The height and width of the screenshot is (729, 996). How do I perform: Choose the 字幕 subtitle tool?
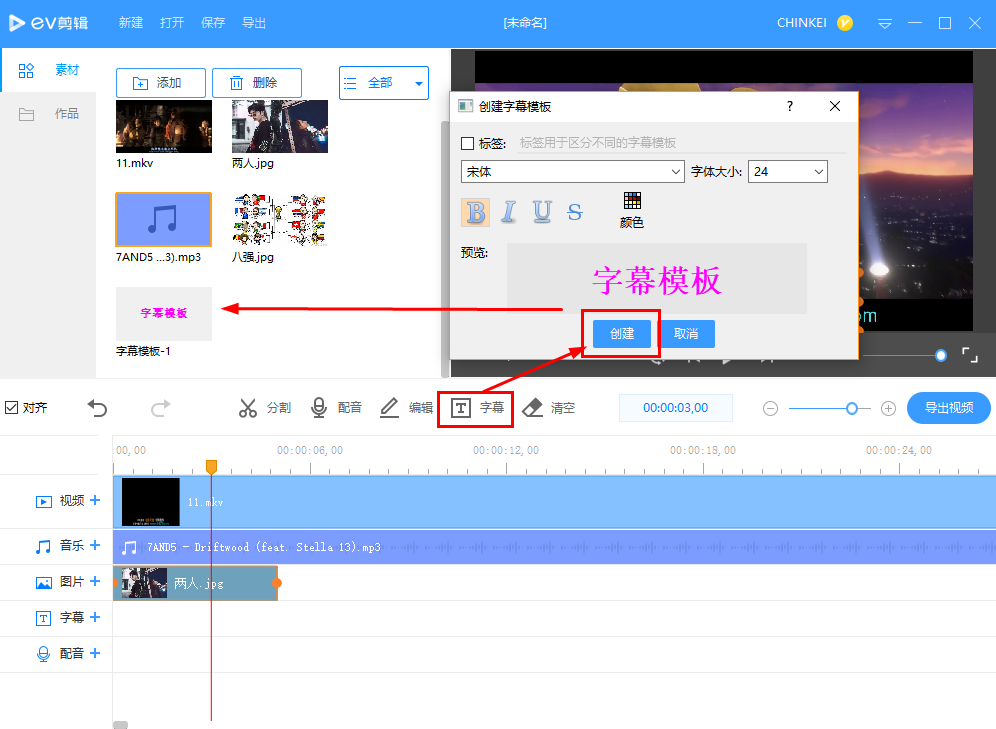pos(475,408)
